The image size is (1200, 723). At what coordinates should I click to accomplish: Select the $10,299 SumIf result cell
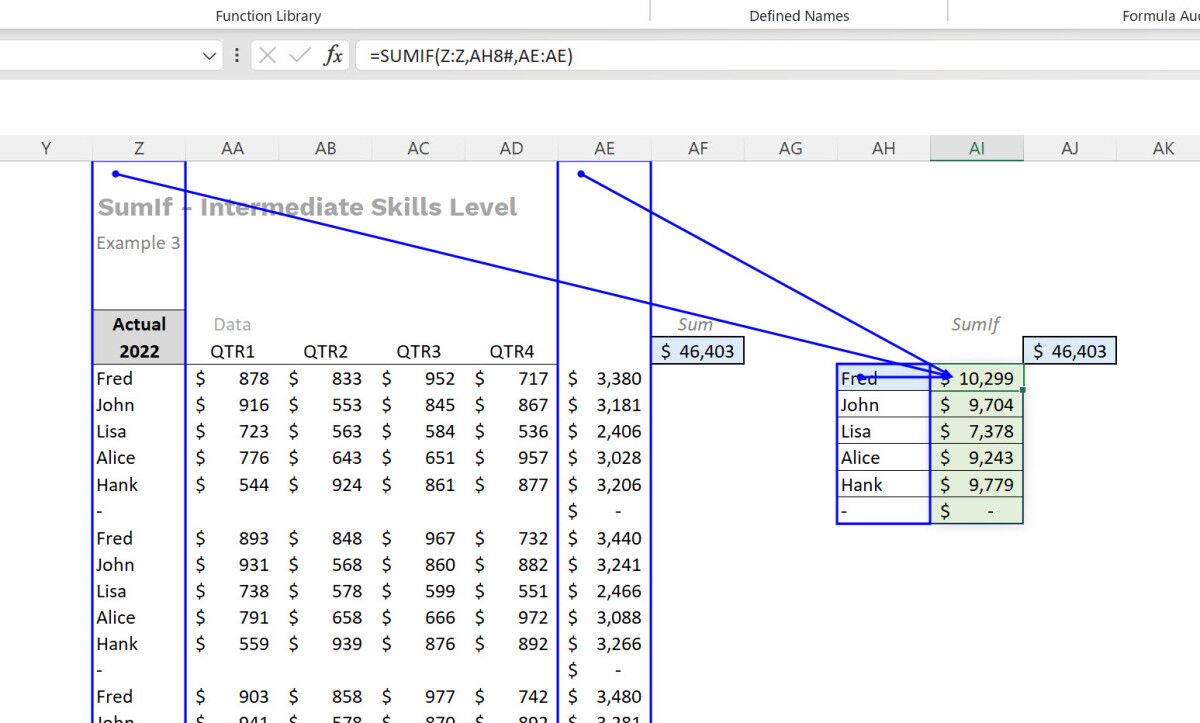(x=976, y=378)
